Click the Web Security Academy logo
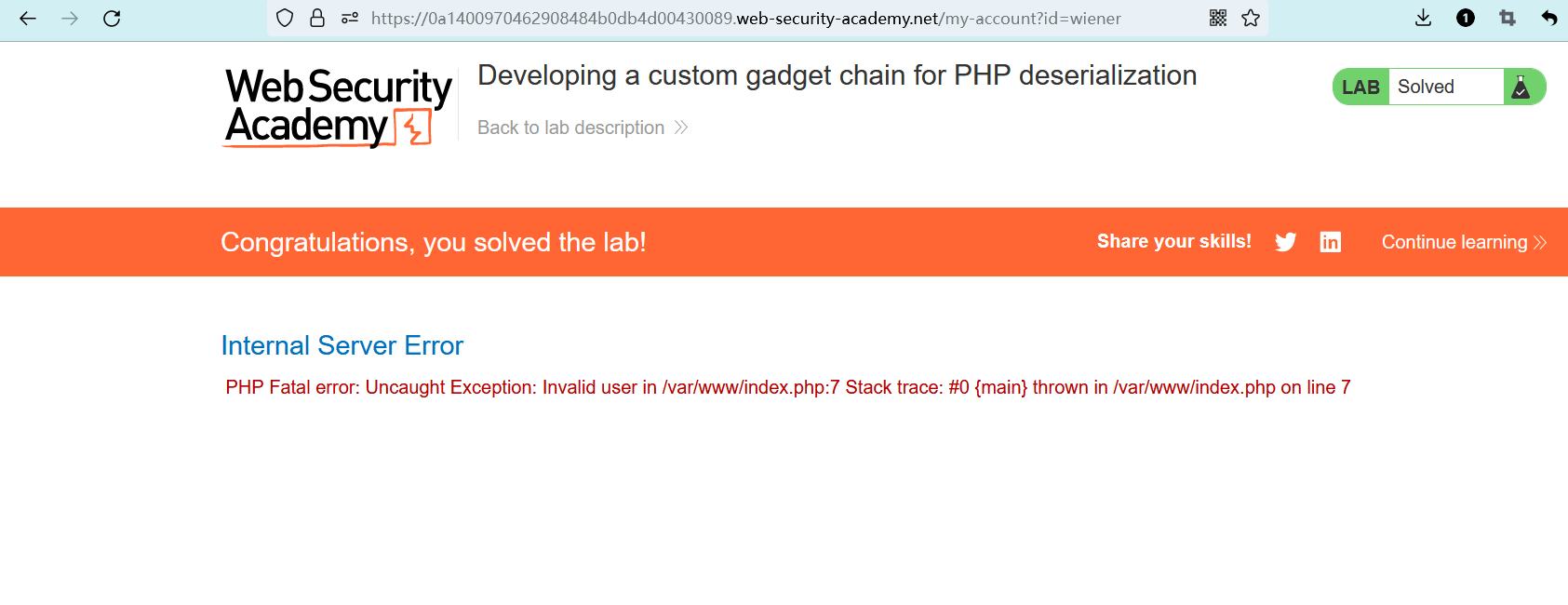Screen dimensions: 1568x605 point(339,107)
